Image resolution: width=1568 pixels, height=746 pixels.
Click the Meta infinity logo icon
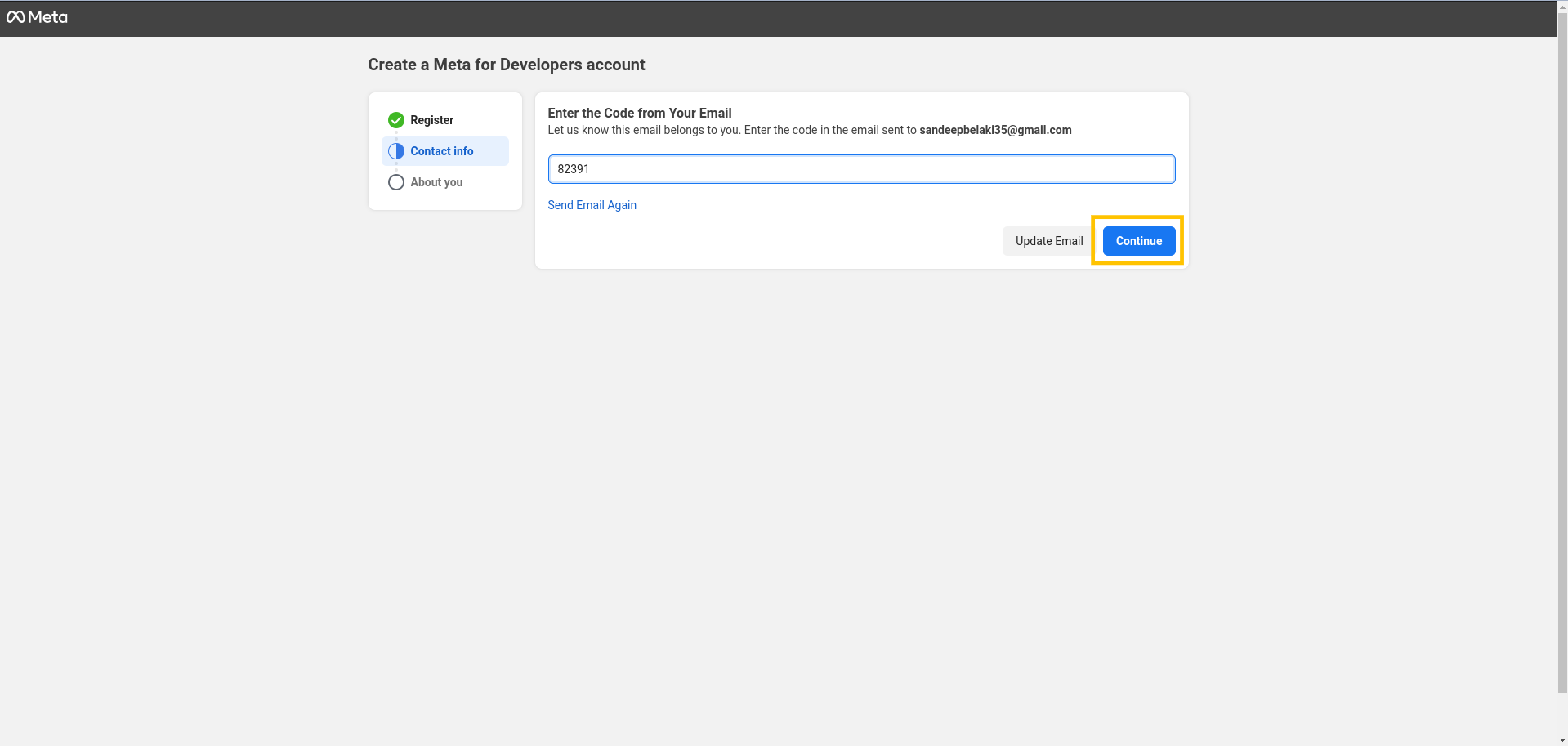[x=16, y=17]
